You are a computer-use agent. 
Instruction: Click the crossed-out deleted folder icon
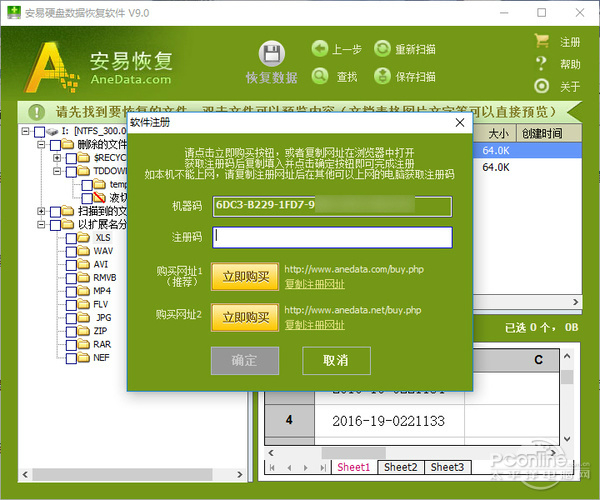99,198
